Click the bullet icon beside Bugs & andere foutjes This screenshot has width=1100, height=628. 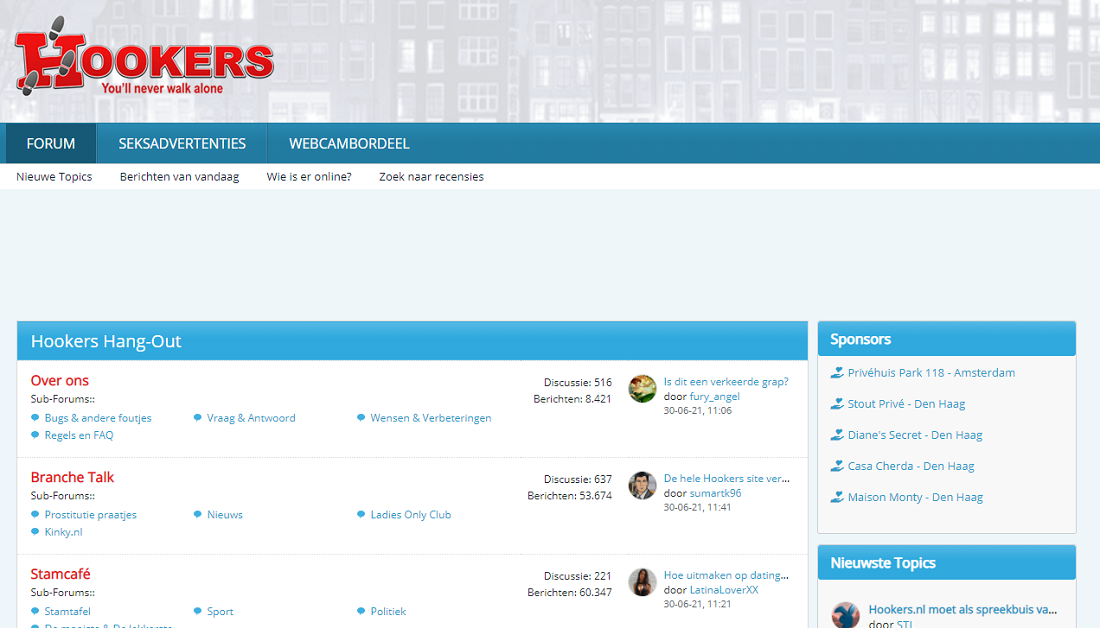pyautogui.click(x=35, y=417)
